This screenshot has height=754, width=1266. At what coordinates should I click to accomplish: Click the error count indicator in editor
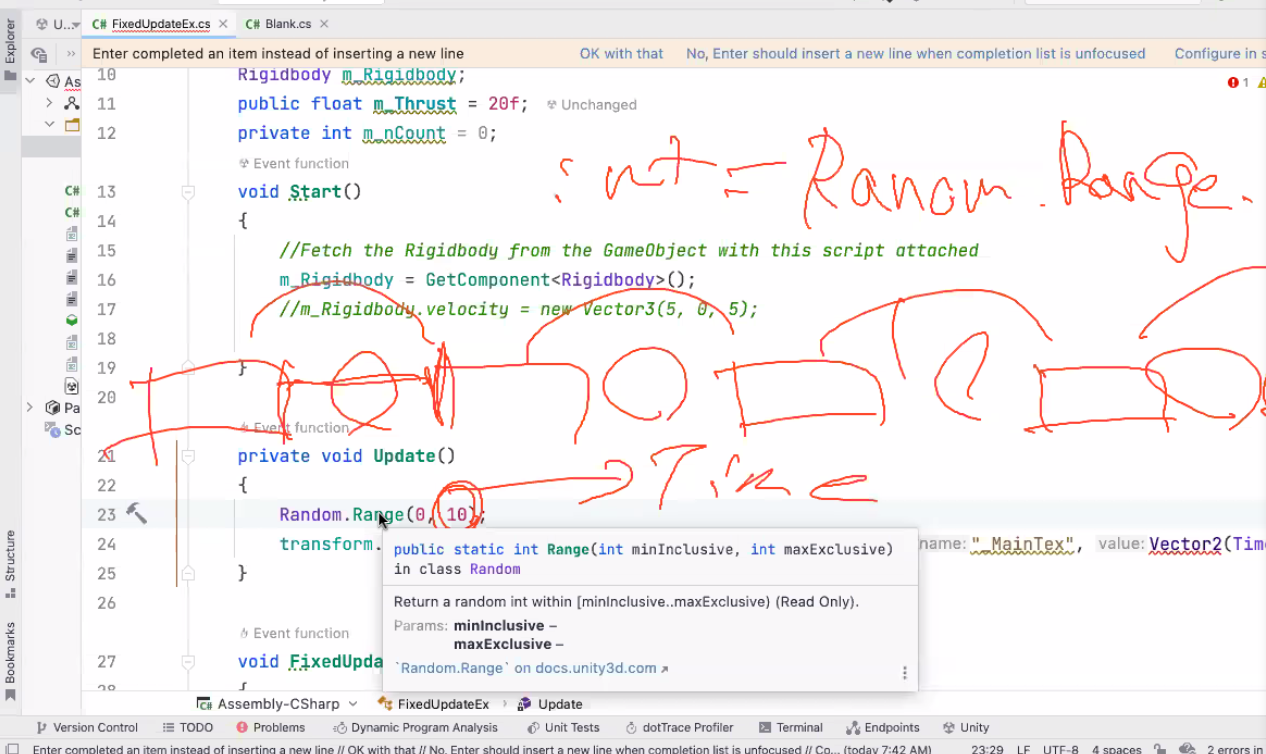coord(1238,82)
